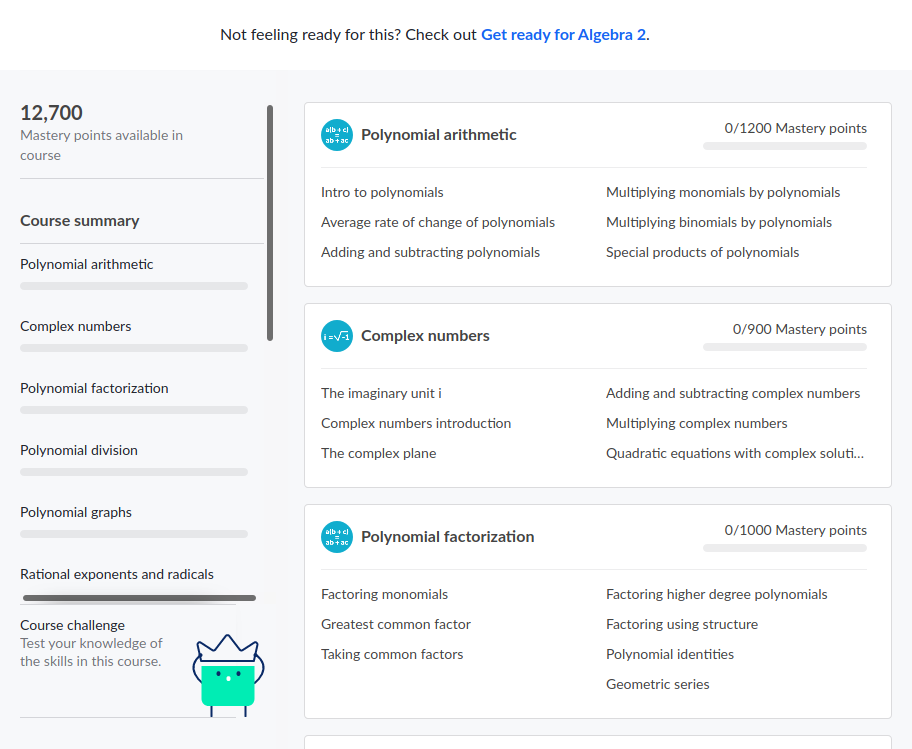Click the Course challenge crown mascot

[227, 675]
